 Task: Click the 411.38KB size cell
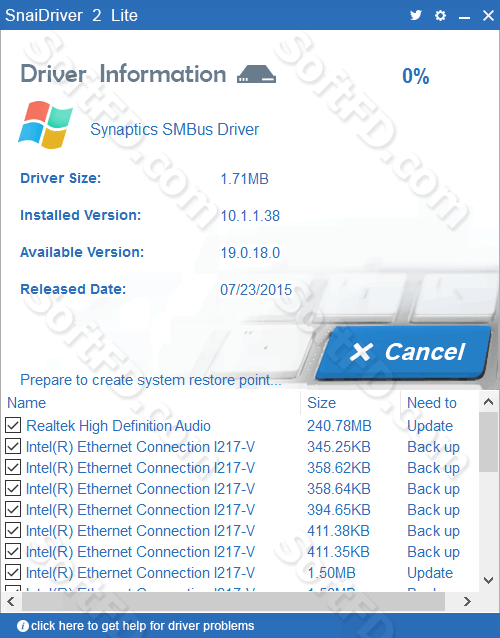coord(338,531)
